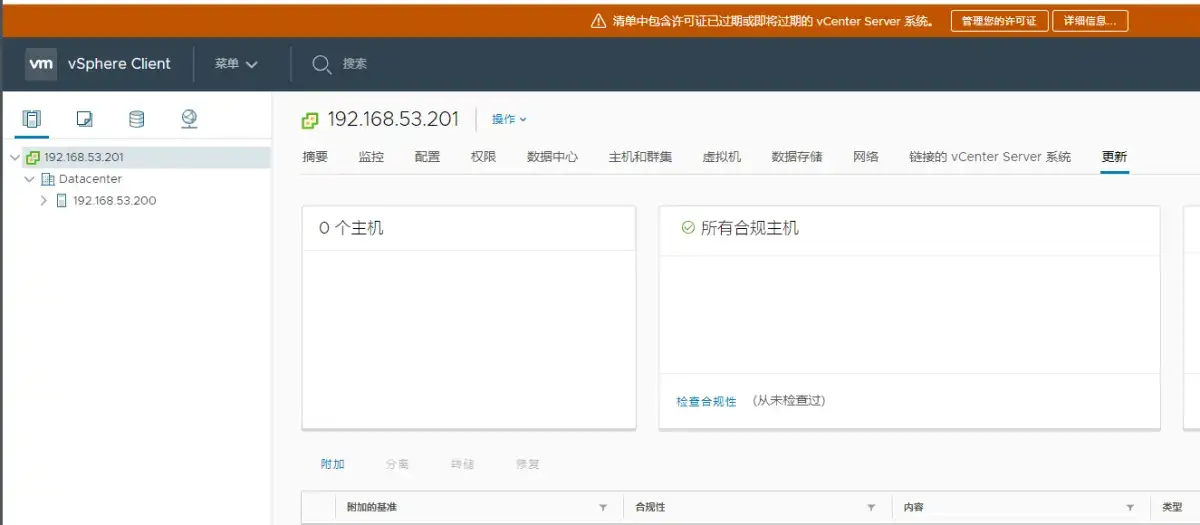Switch to the 摘要 tab
1200x525 pixels.
(315, 157)
